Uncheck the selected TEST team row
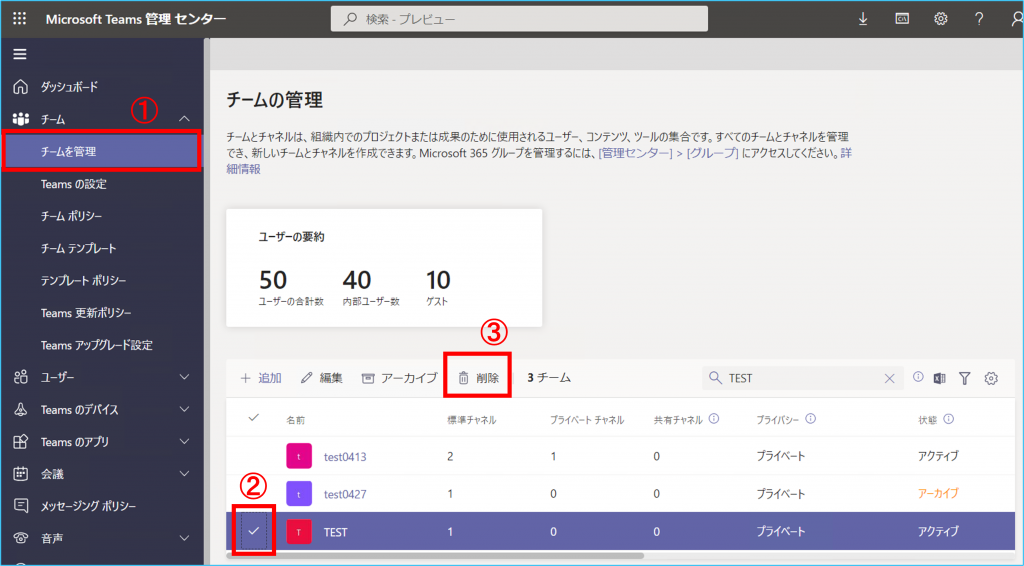This screenshot has width=1024, height=566. click(x=254, y=531)
